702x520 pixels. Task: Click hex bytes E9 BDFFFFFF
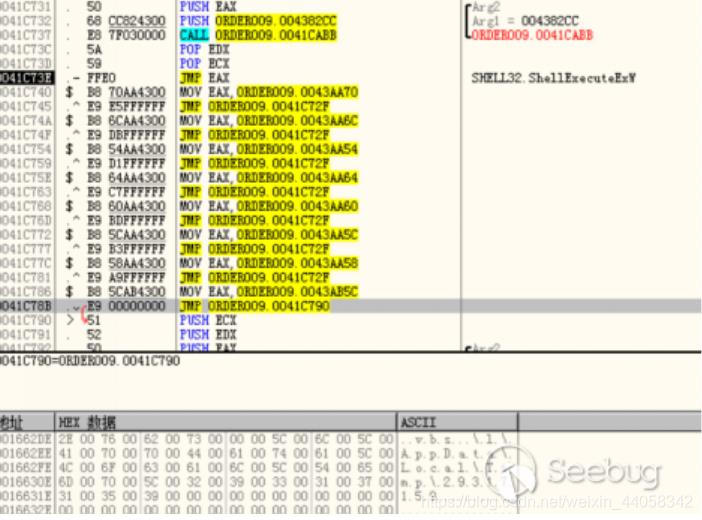[x=126, y=221]
